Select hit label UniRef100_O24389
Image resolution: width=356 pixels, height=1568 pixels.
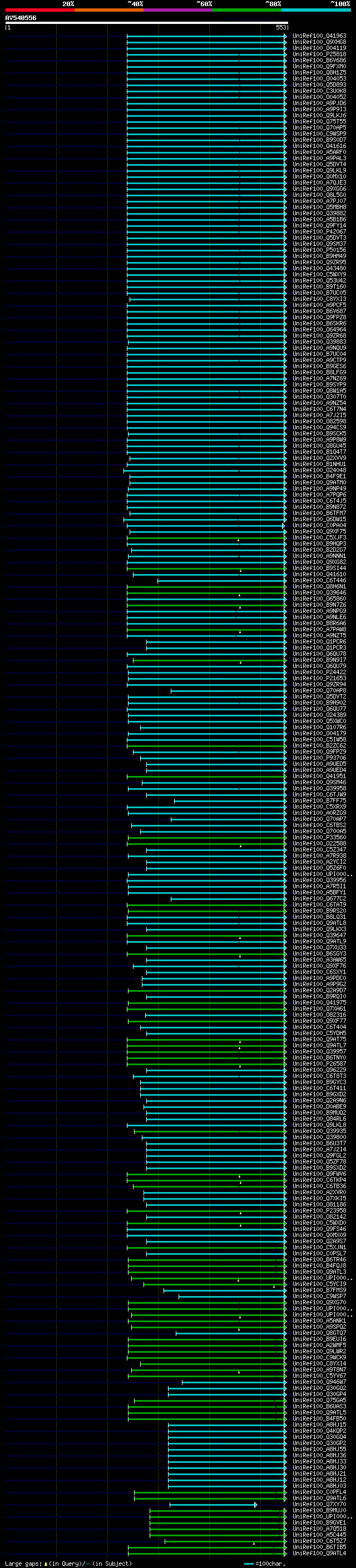[x=319, y=715]
